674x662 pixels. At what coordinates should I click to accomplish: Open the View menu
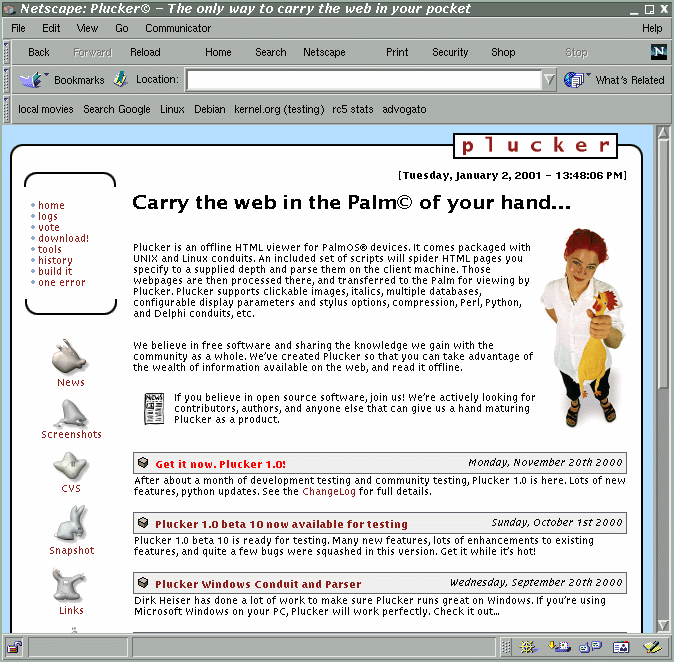pyautogui.click(x=87, y=28)
